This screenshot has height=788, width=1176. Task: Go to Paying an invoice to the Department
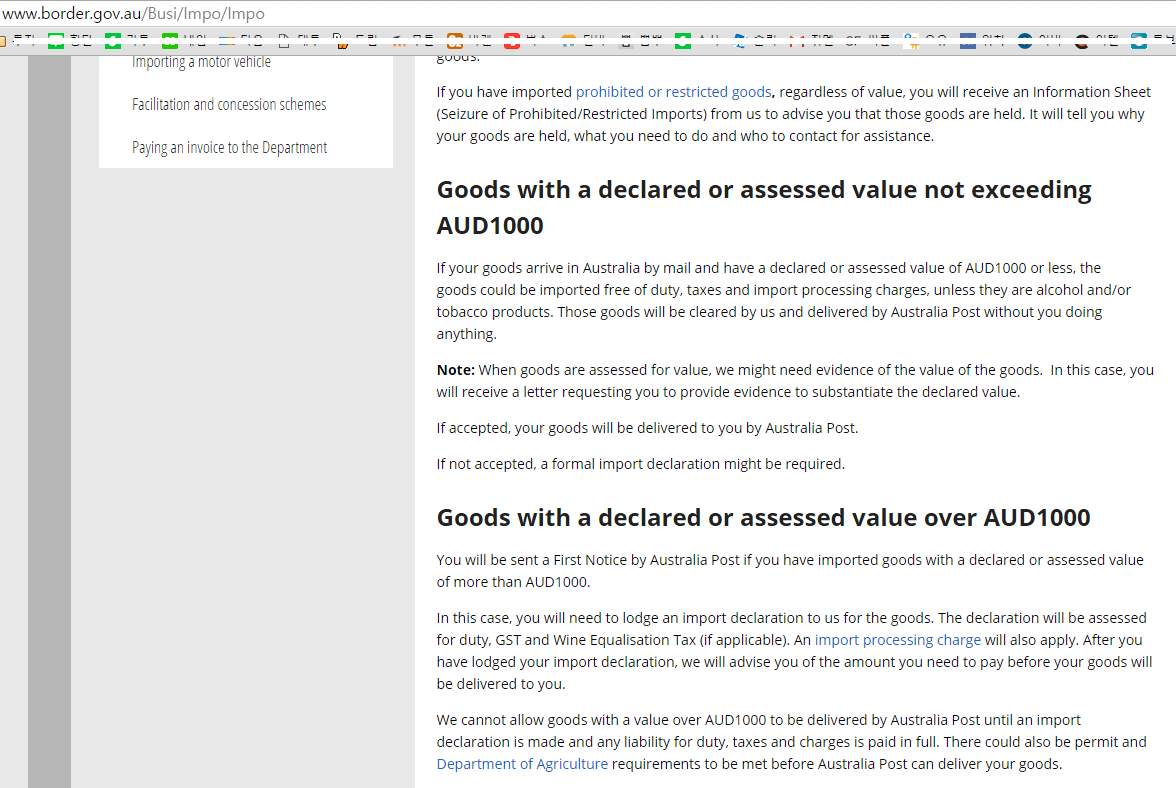point(229,147)
